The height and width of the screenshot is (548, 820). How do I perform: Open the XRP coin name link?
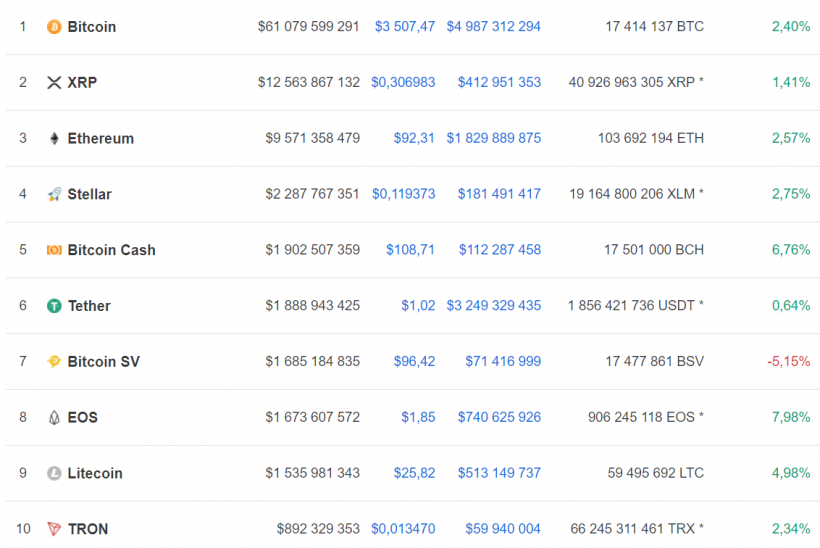click(82, 83)
